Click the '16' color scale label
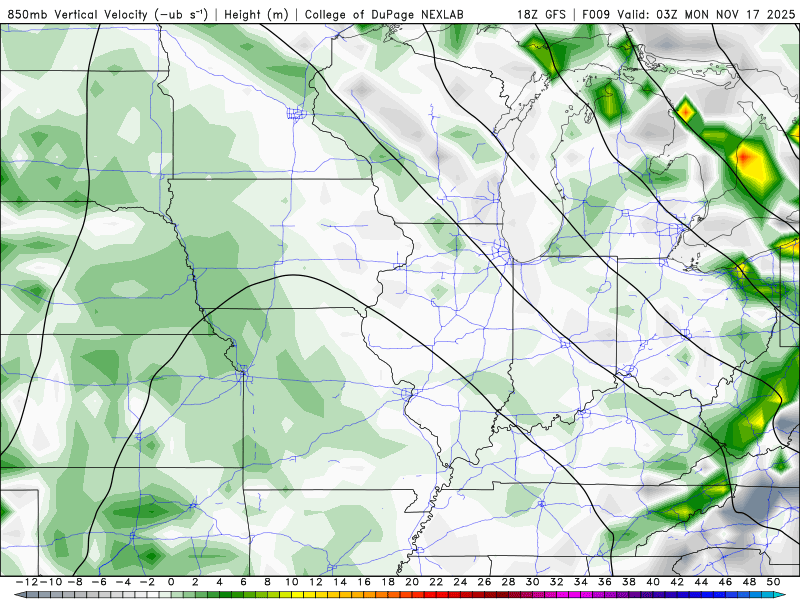Viewport: 800px width, 600px height. pos(364,582)
